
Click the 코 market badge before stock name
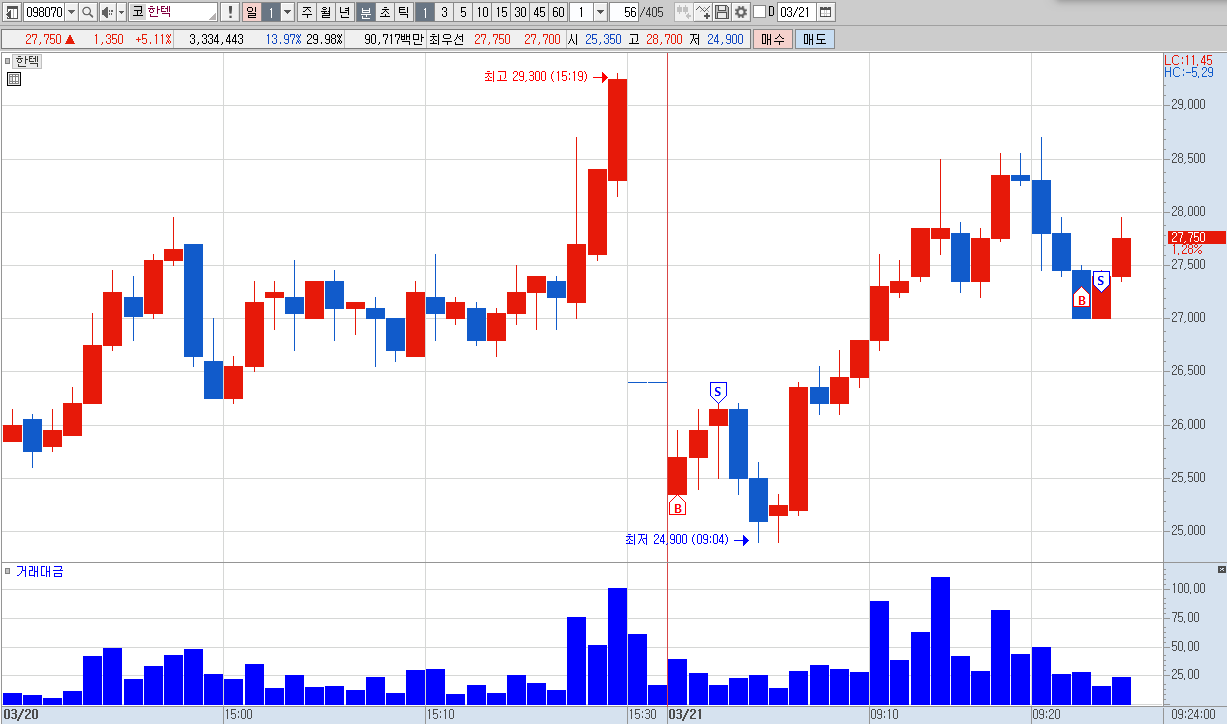[x=137, y=12]
